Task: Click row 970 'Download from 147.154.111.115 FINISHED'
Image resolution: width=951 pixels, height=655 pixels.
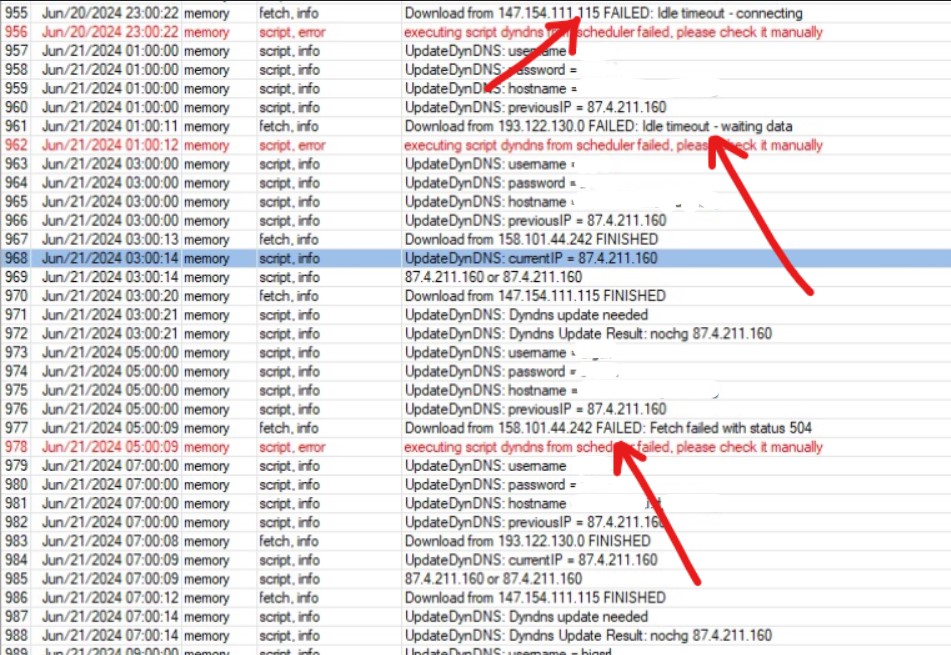Action: click(535, 295)
